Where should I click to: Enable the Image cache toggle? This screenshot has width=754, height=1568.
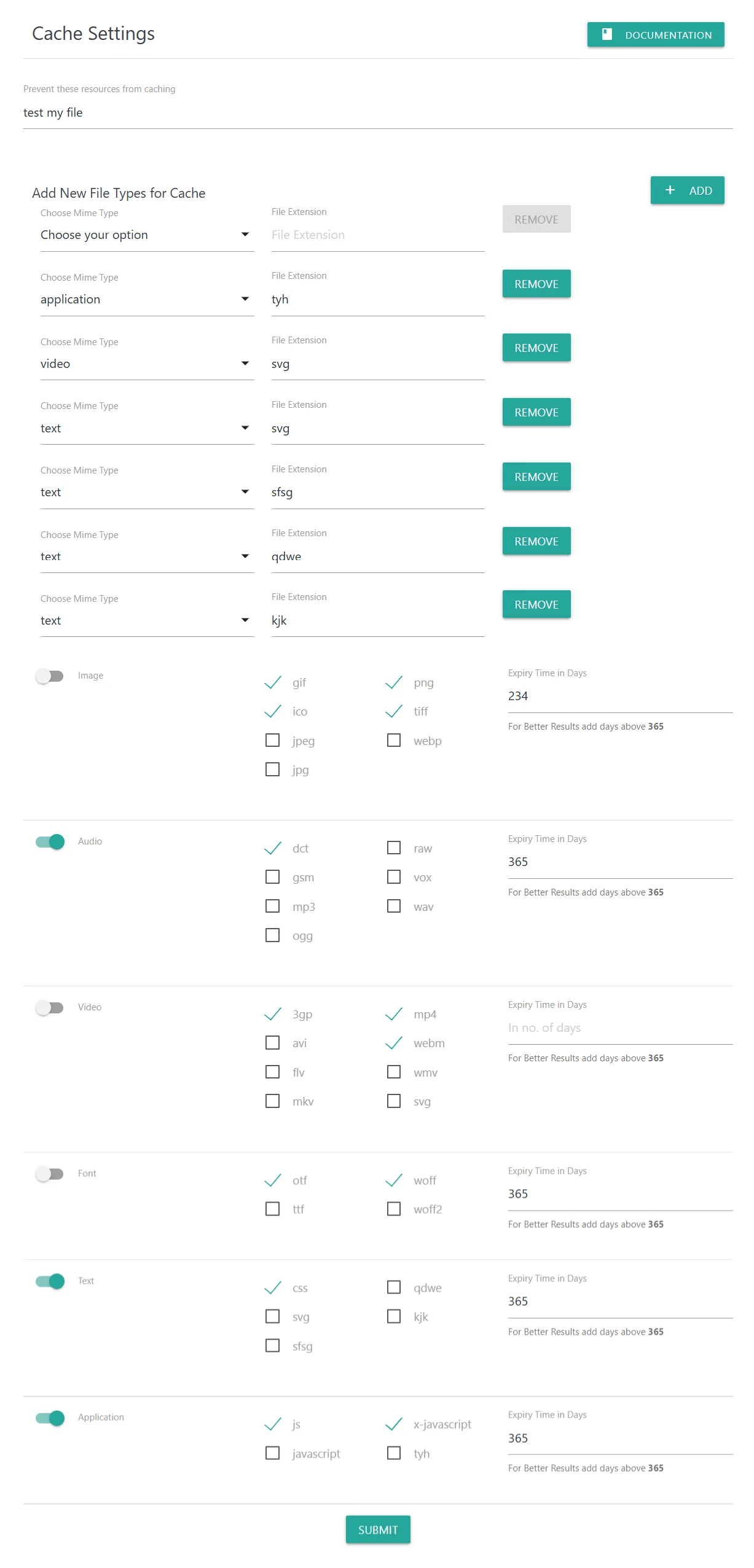(x=50, y=676)
